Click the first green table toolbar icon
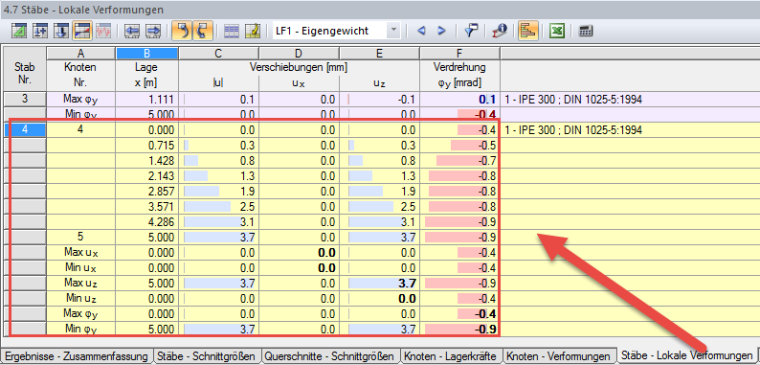Screen dimensions: 760x365 pyautogui.click(x=19, y=31)
